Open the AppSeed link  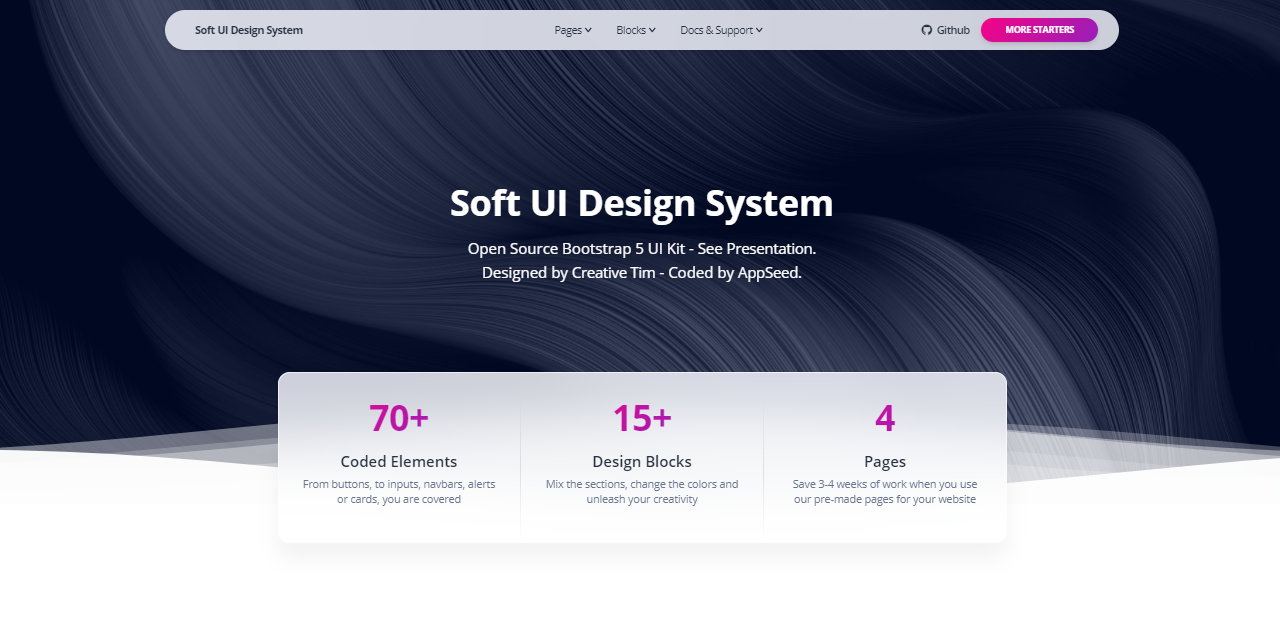click(x=768, y=272)
